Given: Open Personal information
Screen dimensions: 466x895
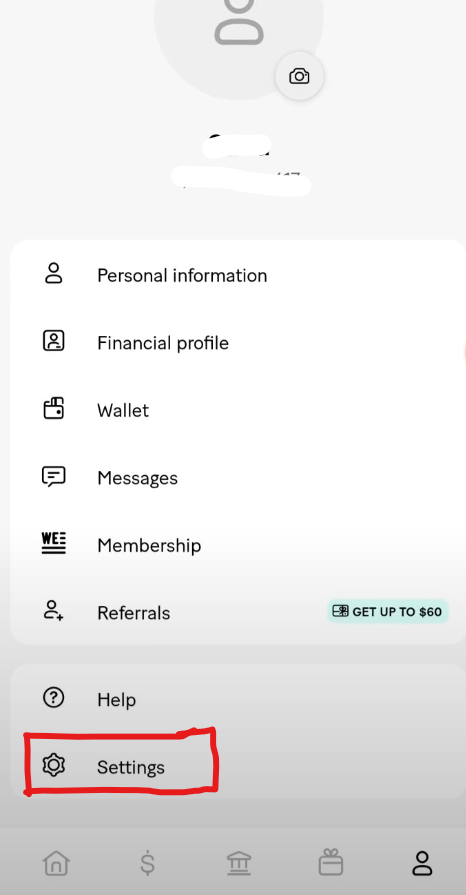Looking at the screenshot, I should click(238, 276).
